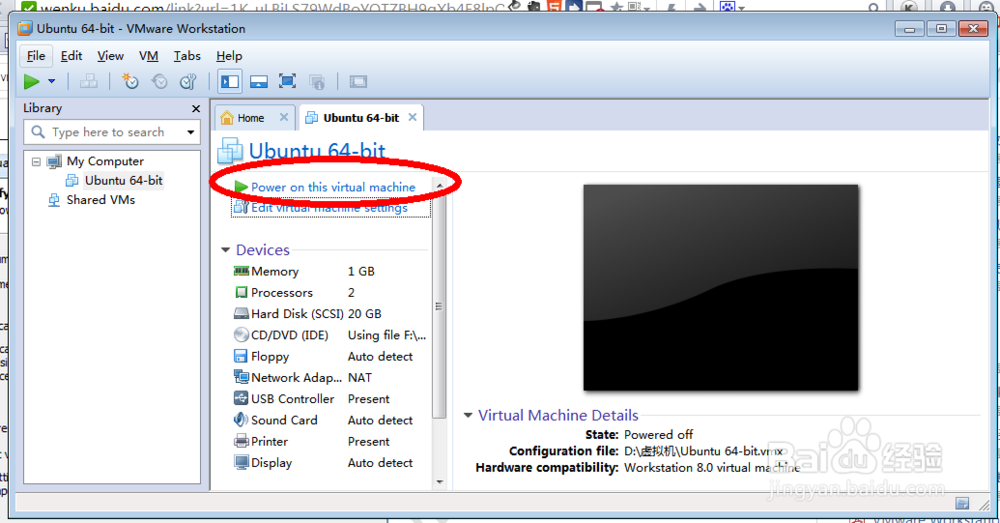The height and width of the screenshot is (523, 1000).
Task: Click the CD/DVD disc icon
Action: point(241,335)
